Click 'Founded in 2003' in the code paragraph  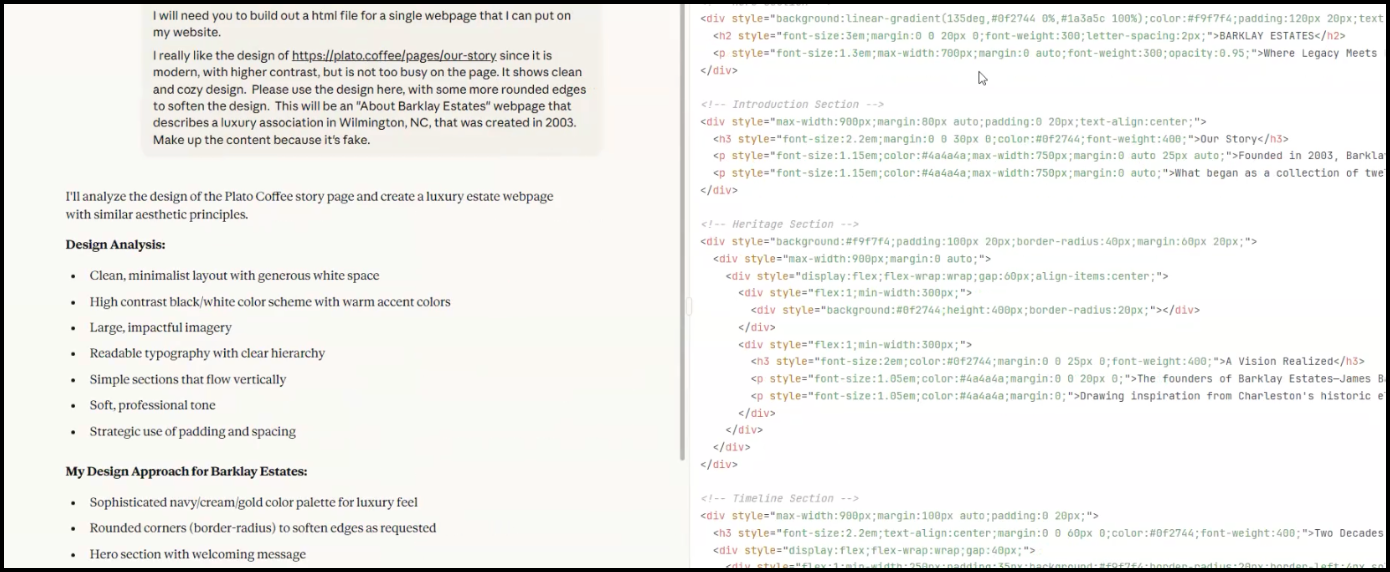coord(1287,156)
